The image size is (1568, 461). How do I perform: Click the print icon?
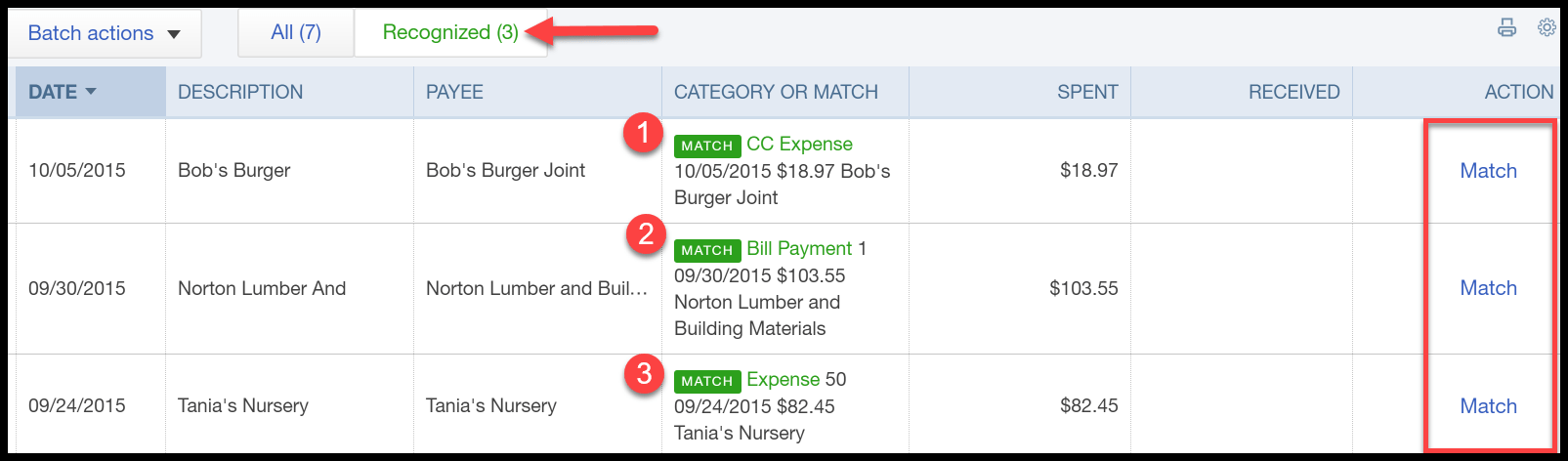click(1506, 27)
